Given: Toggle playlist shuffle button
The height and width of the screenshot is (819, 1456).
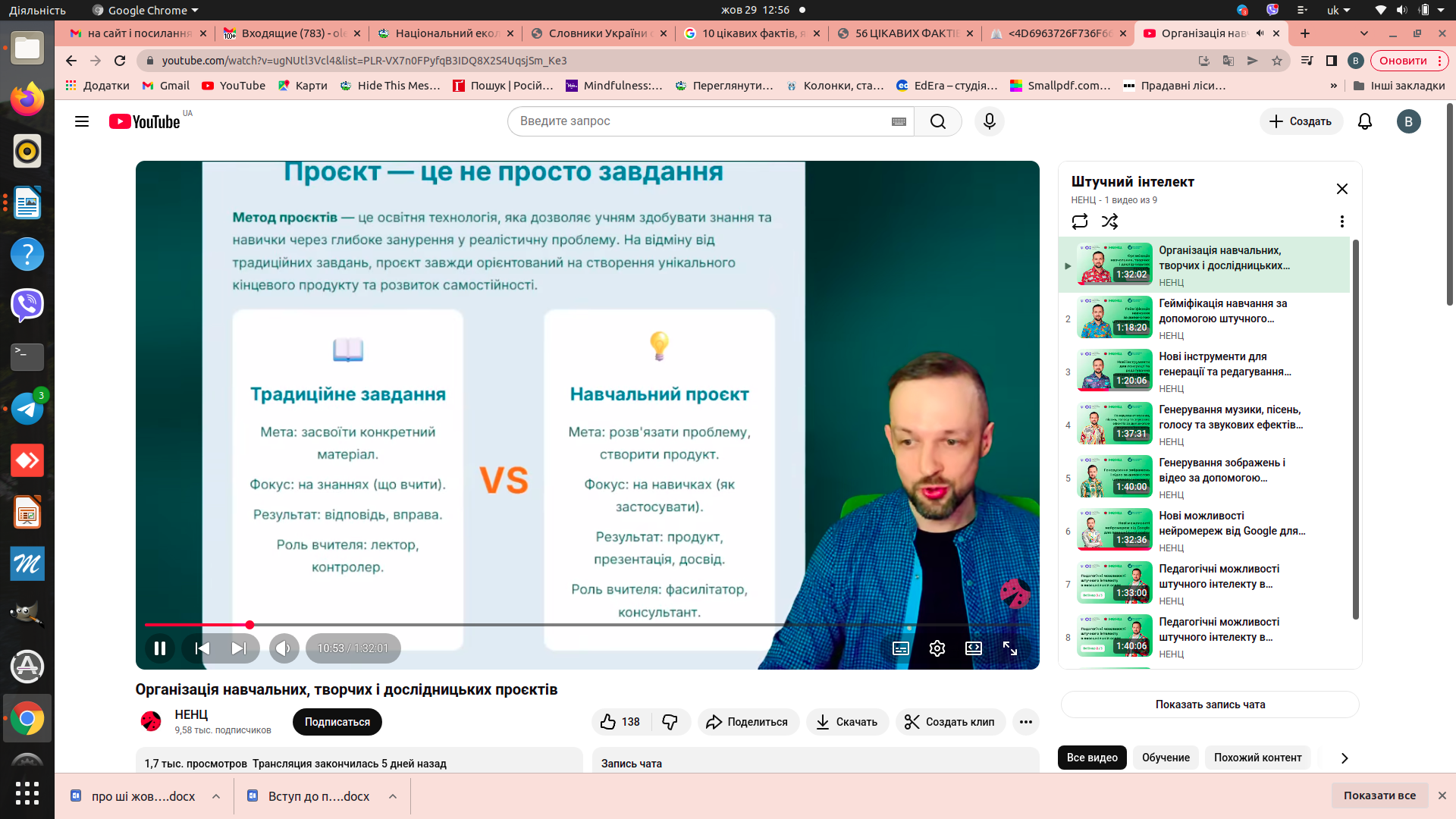Looking at the screenshot, I should point(1110,221).
